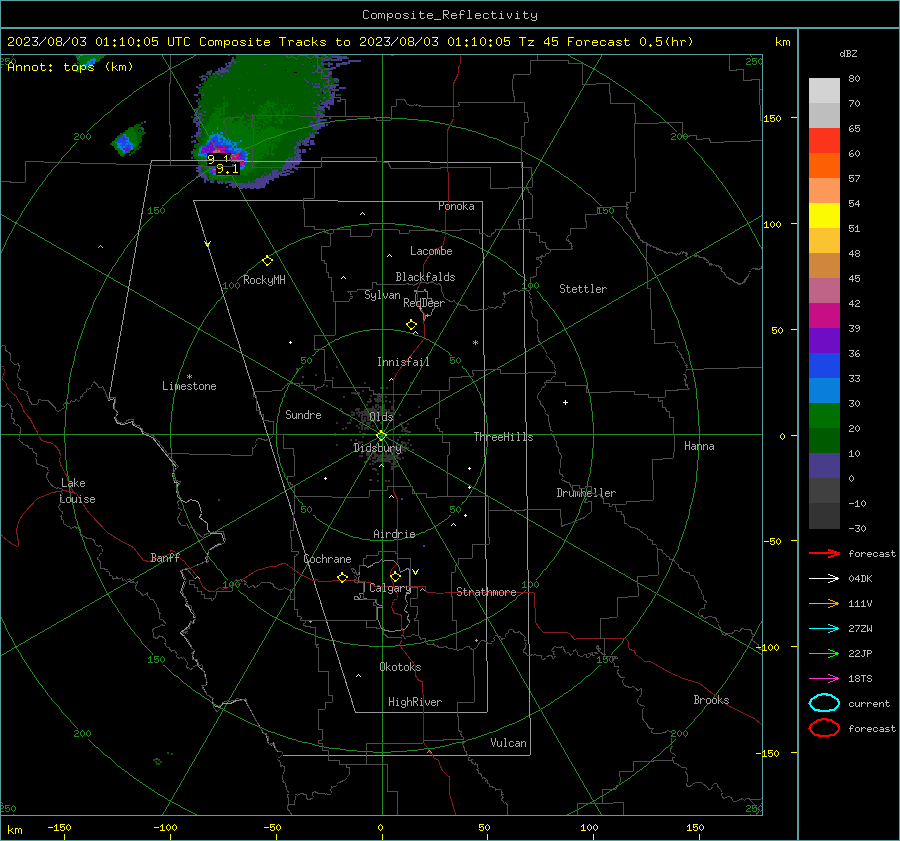Click the Vulcan map label
Viewport: 900px width, 841px height.
pyautogui.click(x=508, y=743)
